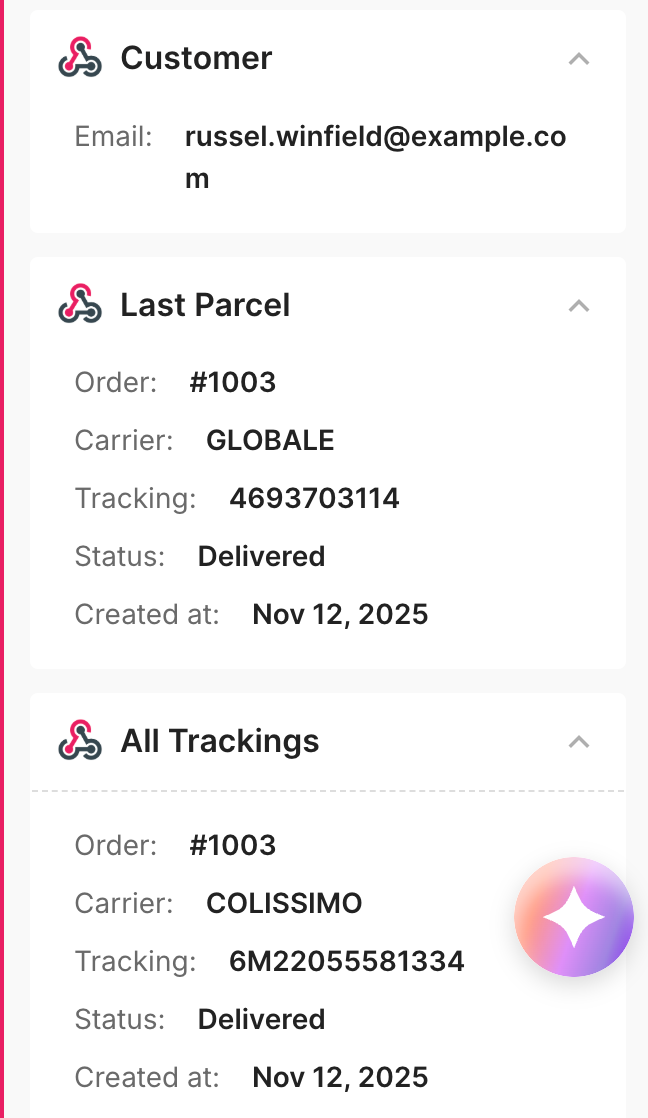Screen dimensions: 648x1118
Task: Click the GLOBALE carrier value
Action: [x=270, y=441]
